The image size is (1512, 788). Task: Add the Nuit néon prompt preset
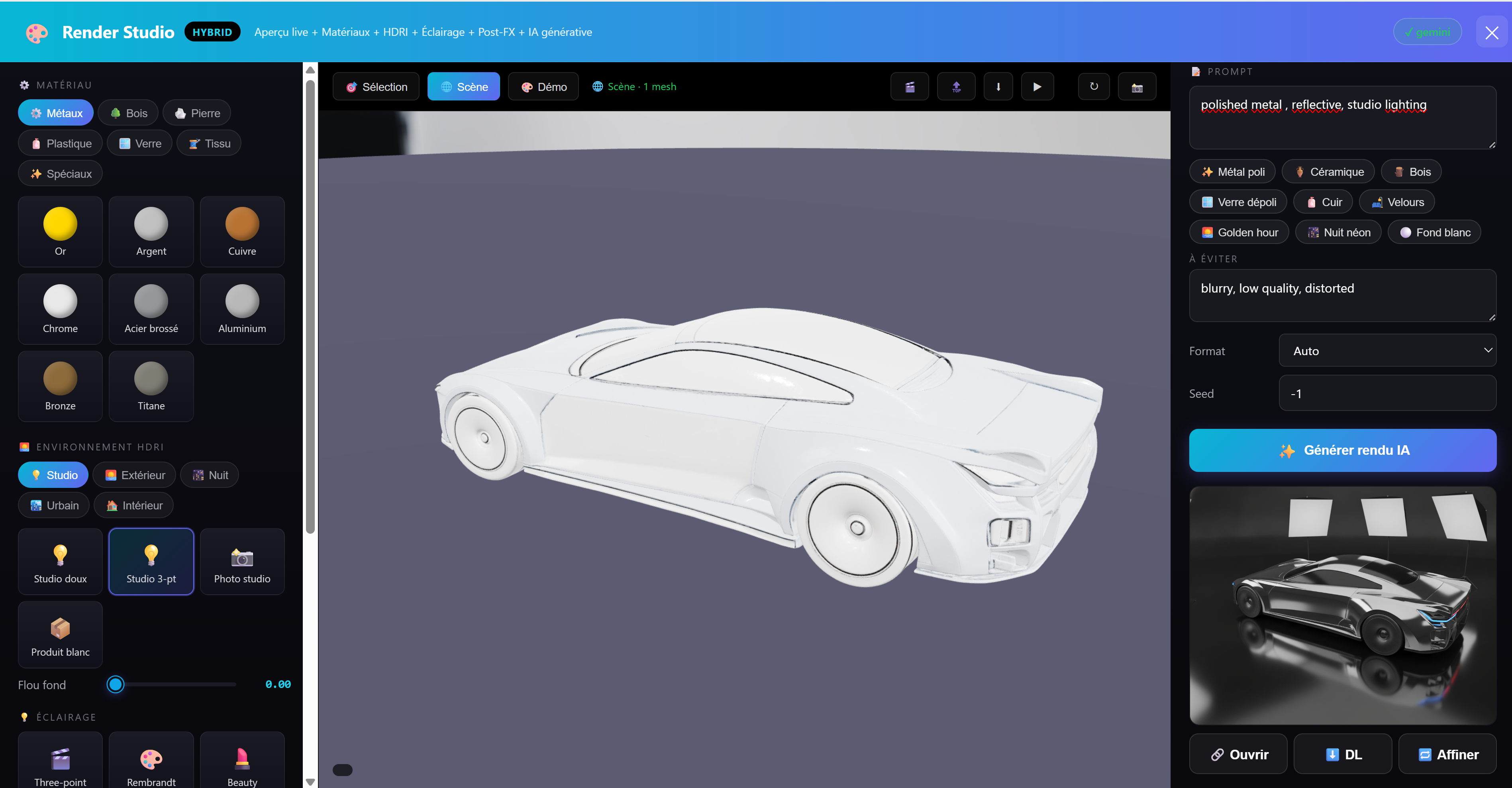[x=1338, y=232]
